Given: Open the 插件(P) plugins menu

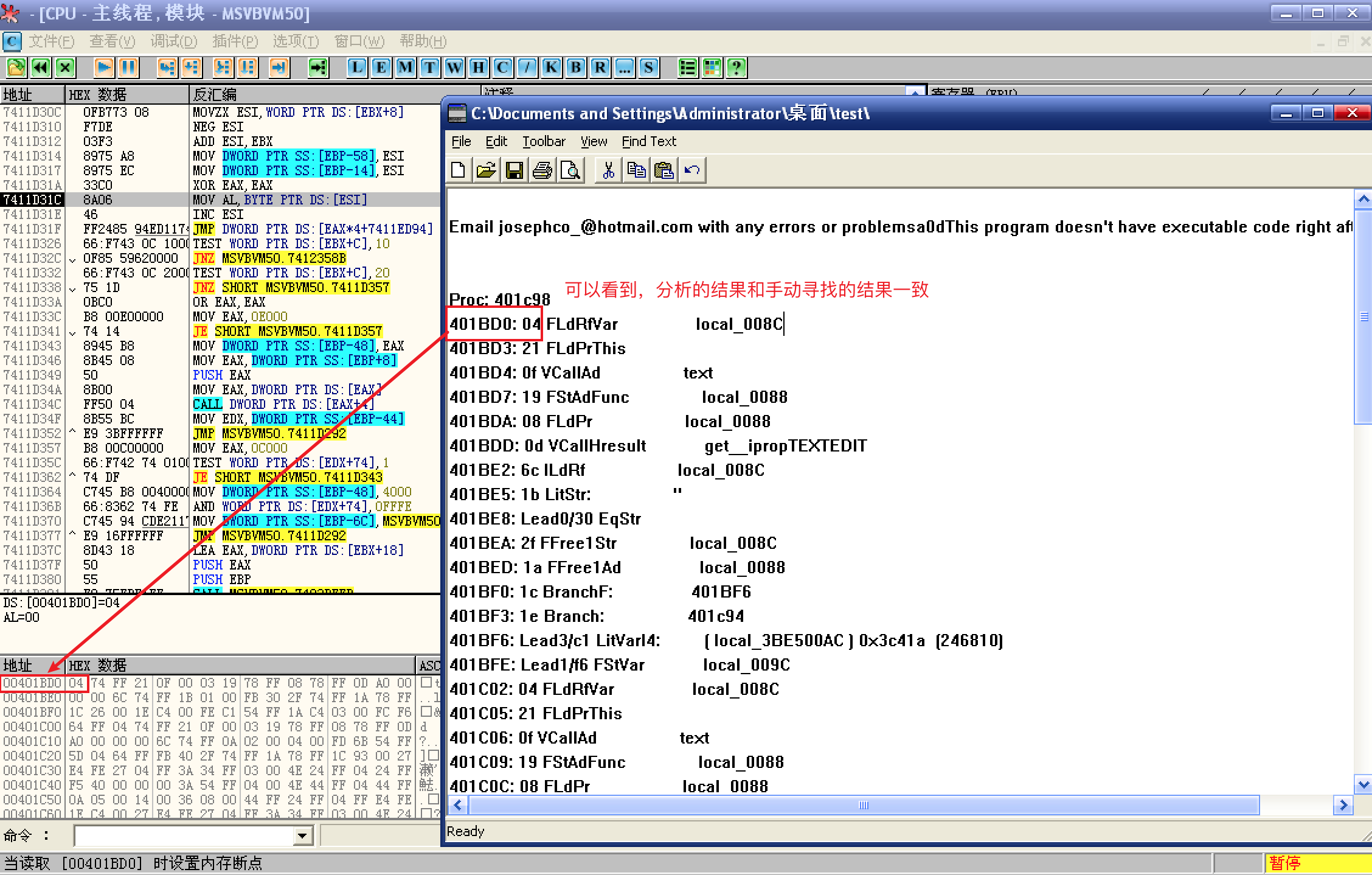Looking at the screenshot, I should (235, 41).
